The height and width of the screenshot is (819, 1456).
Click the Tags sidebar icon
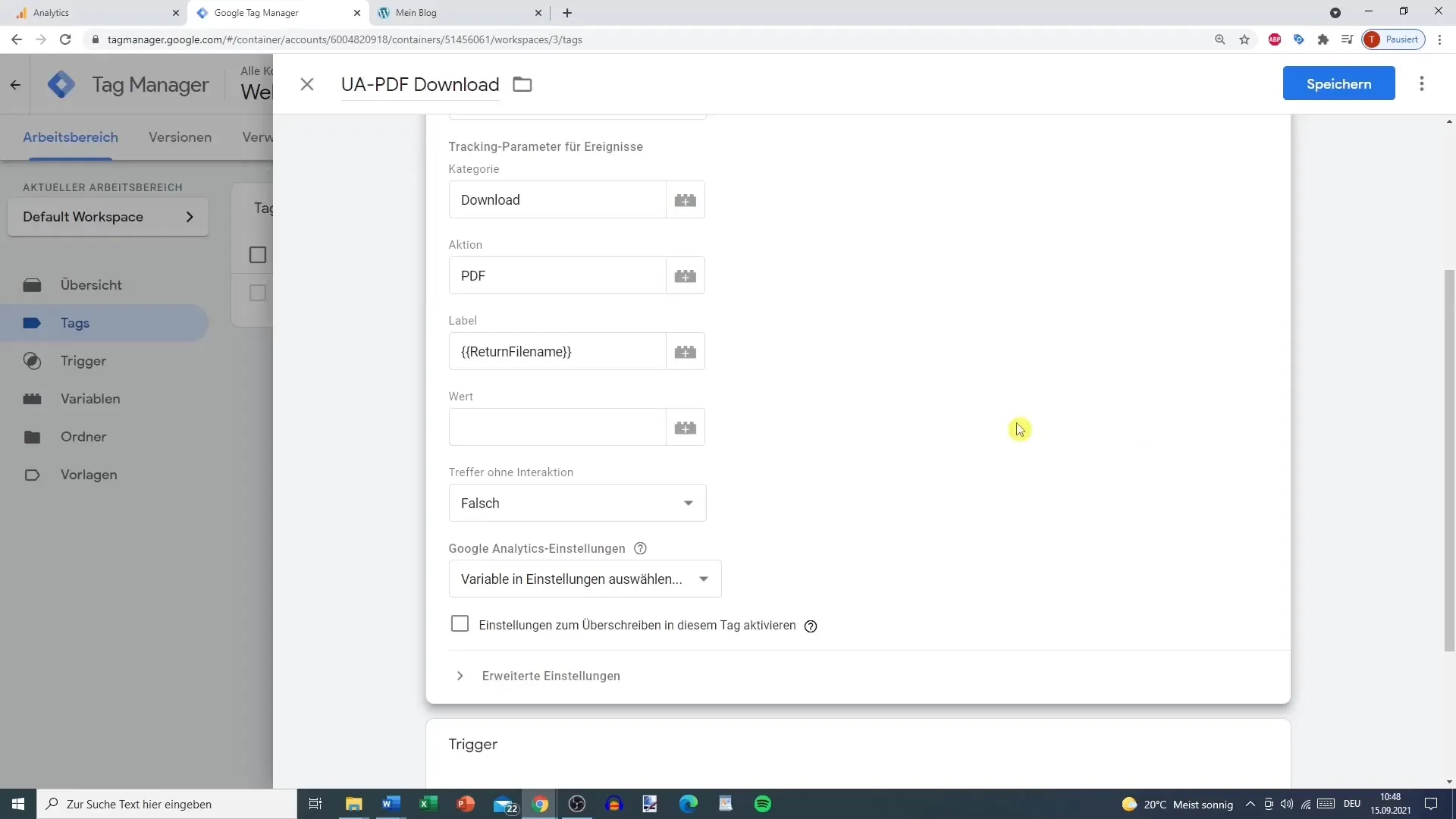pos(32,323)
